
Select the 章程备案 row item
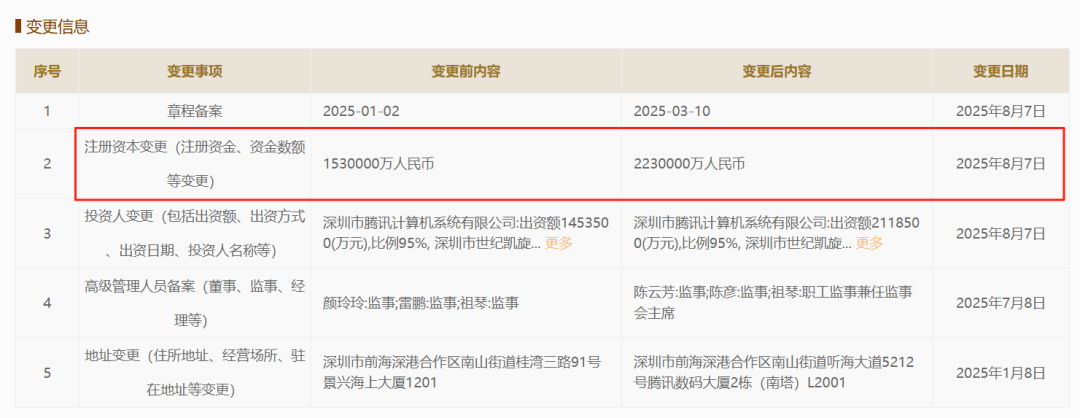[194, 110]
